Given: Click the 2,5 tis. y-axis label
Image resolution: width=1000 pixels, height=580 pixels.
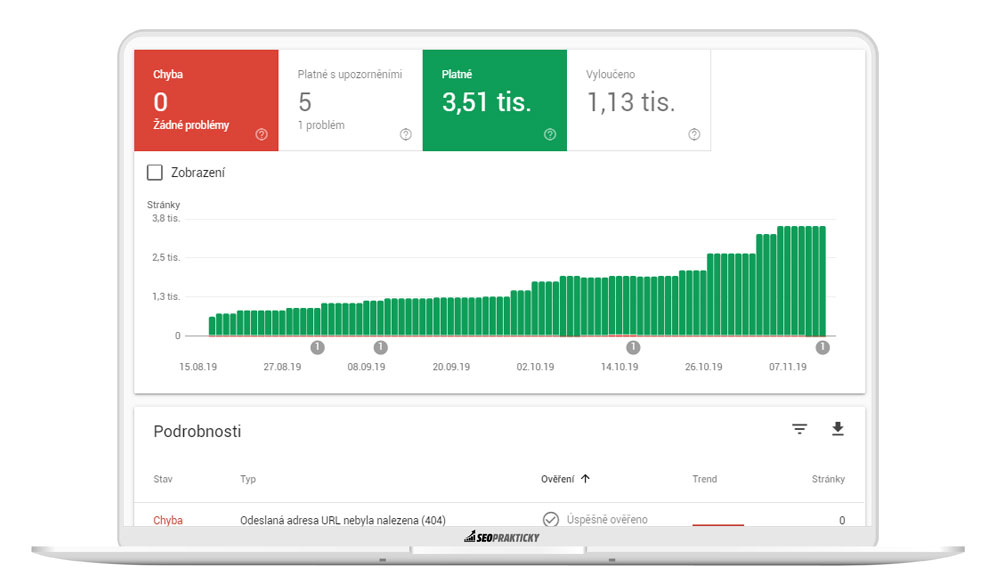Looking at the screenshot, I should [x=166, y=257].
